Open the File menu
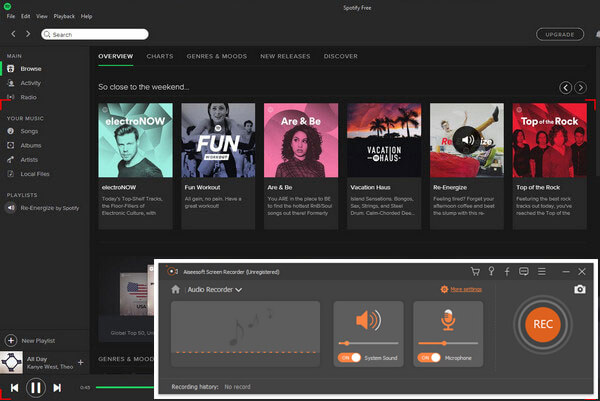The width and height of the screenshot is (600, 401). 11,16
